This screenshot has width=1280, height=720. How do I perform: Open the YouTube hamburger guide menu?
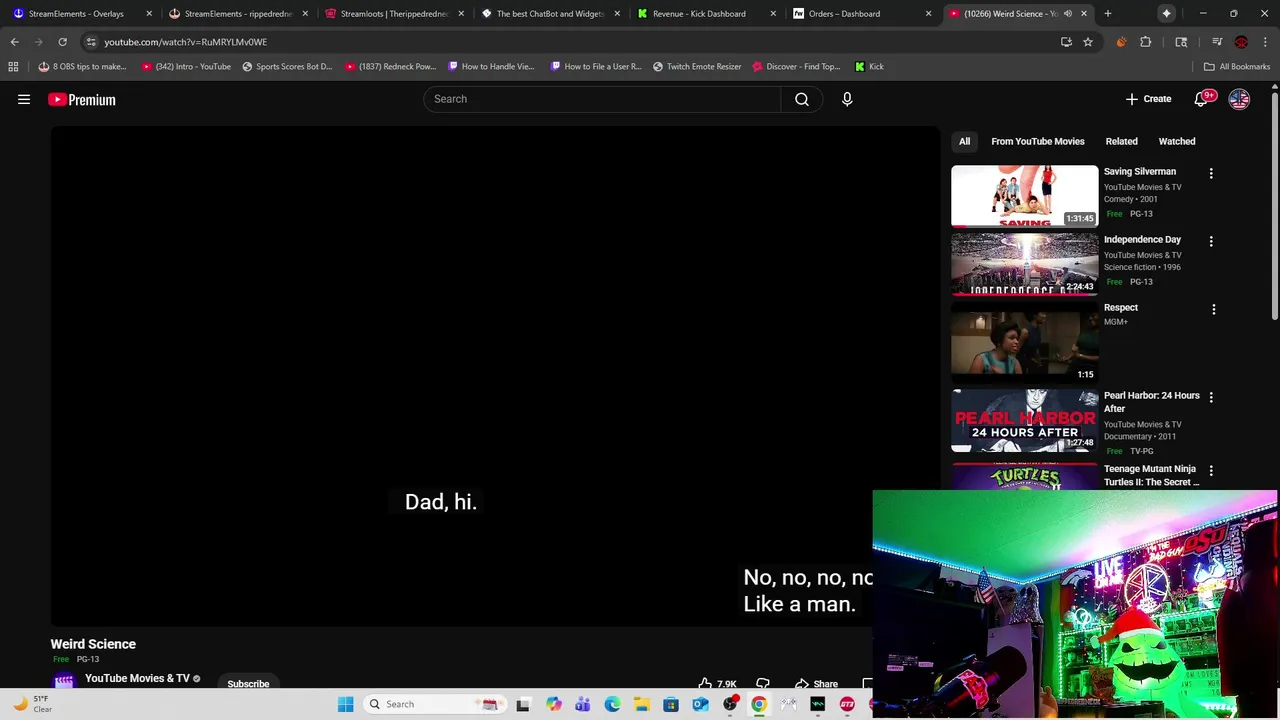click(x=24, y=99)
